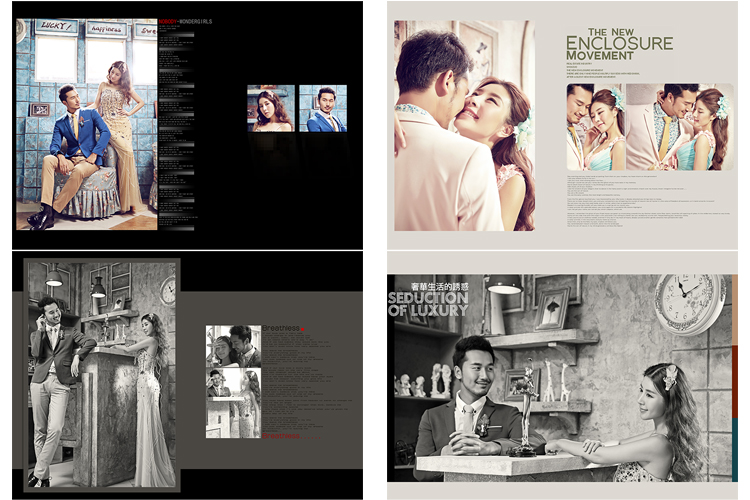Select the orange color strip at right edge
Viewport: 750px width, 500px height.
736,380
